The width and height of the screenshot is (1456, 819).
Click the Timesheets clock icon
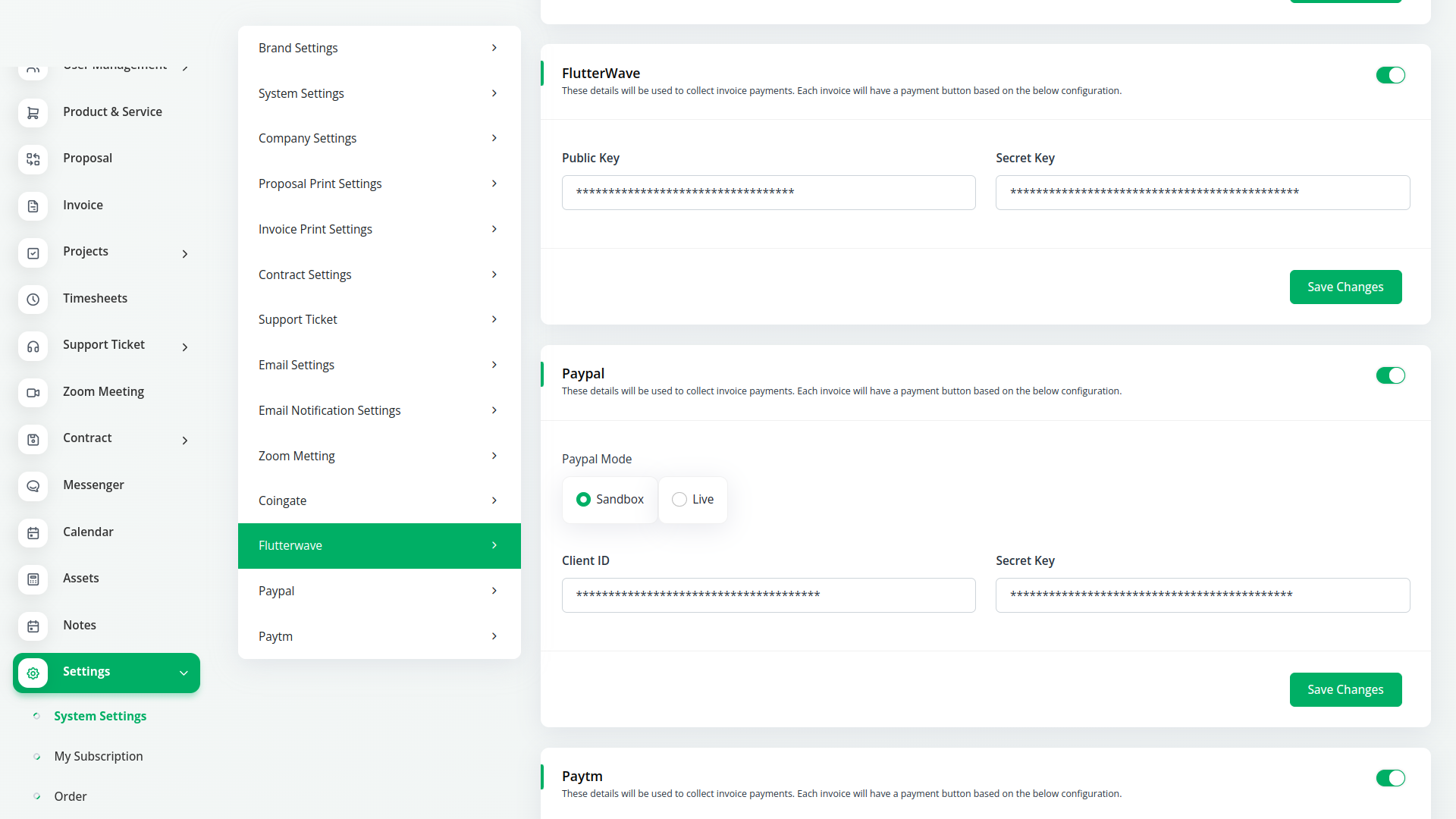click(33, 300)
